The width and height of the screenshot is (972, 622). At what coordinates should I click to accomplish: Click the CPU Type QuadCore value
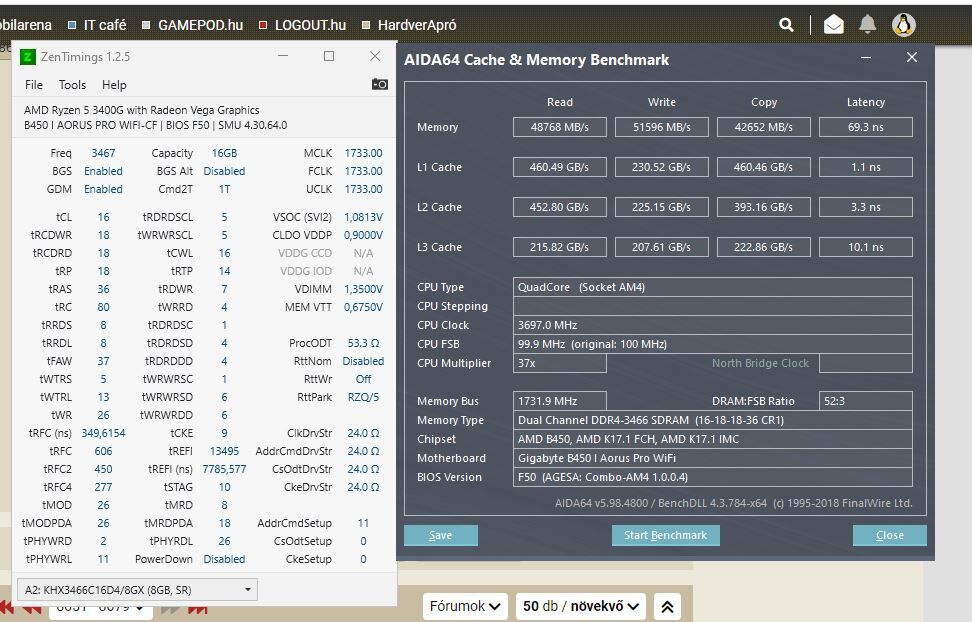tap(713, 287)
